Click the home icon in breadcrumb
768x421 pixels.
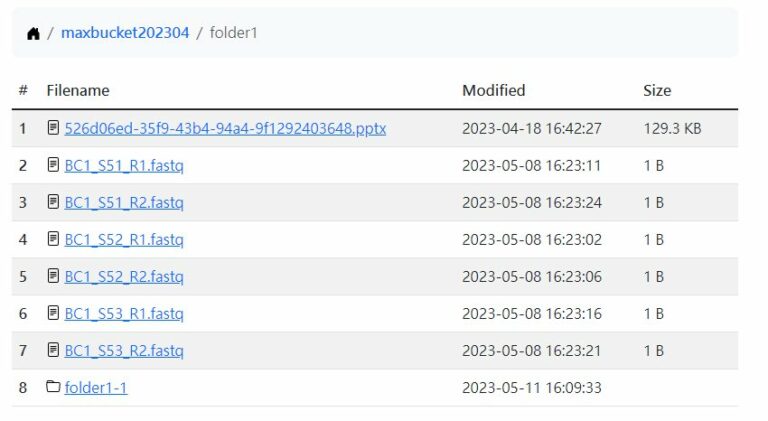coord(33,33)
